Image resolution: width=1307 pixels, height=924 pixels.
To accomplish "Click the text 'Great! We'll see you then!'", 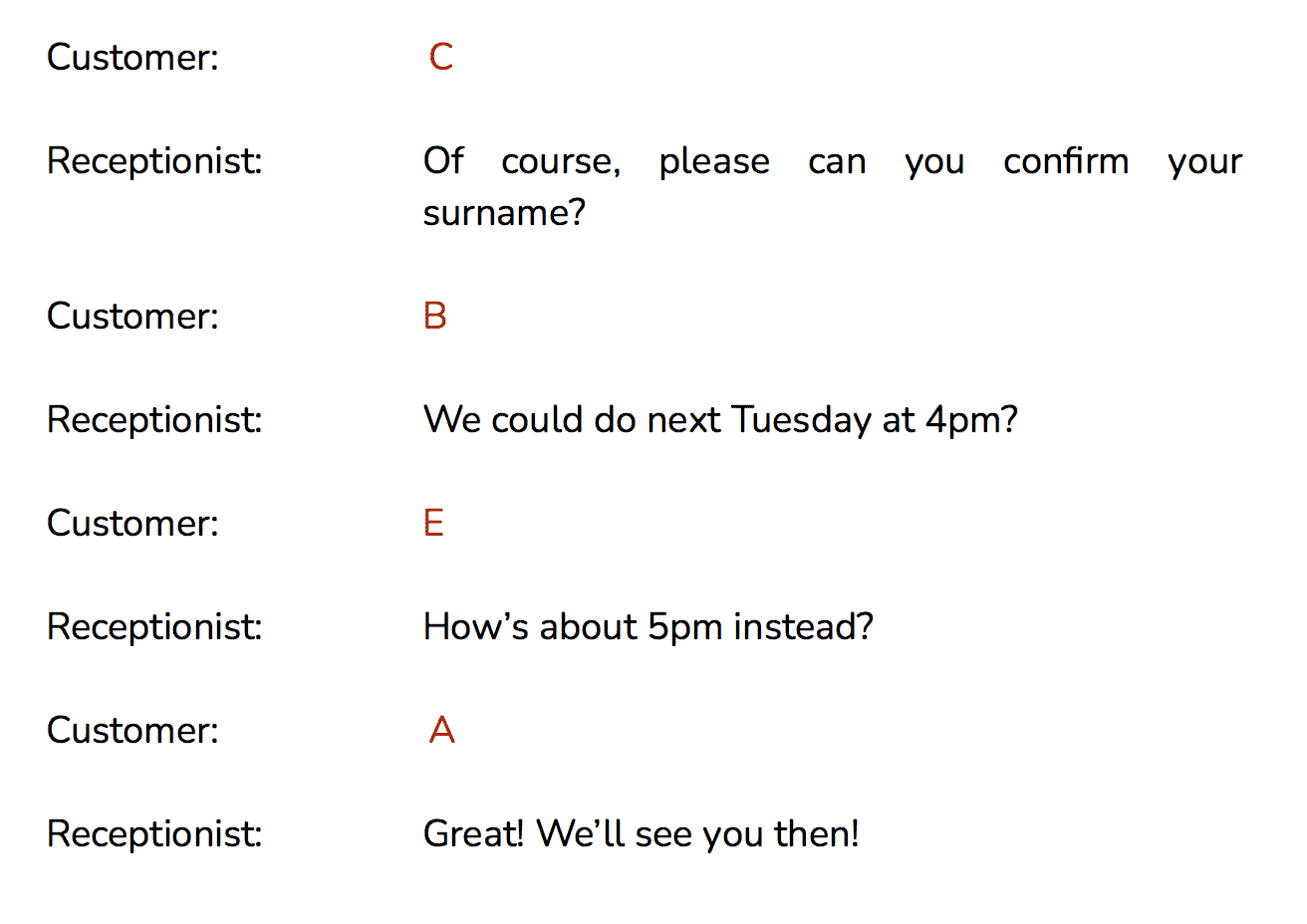I will (x=642, y=833).
